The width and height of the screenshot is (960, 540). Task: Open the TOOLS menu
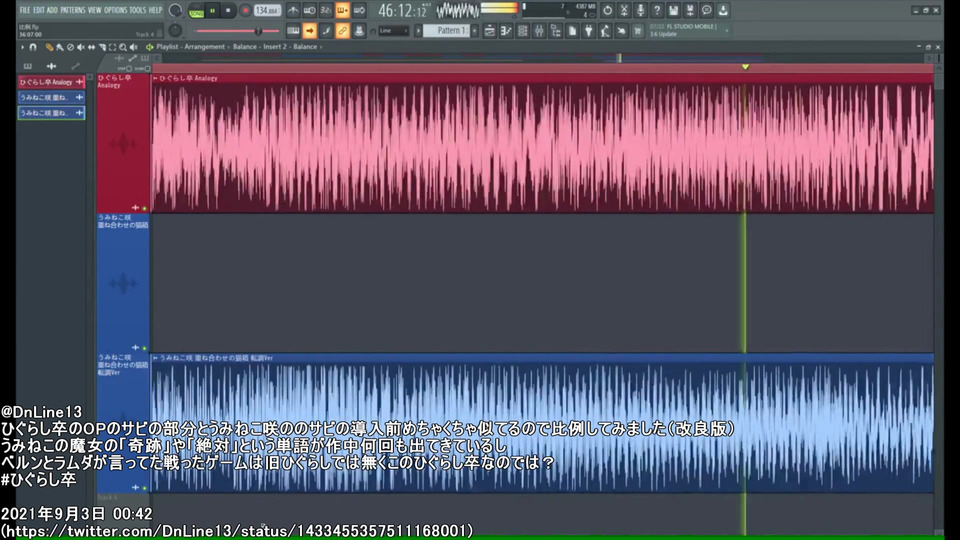(138, 10)
